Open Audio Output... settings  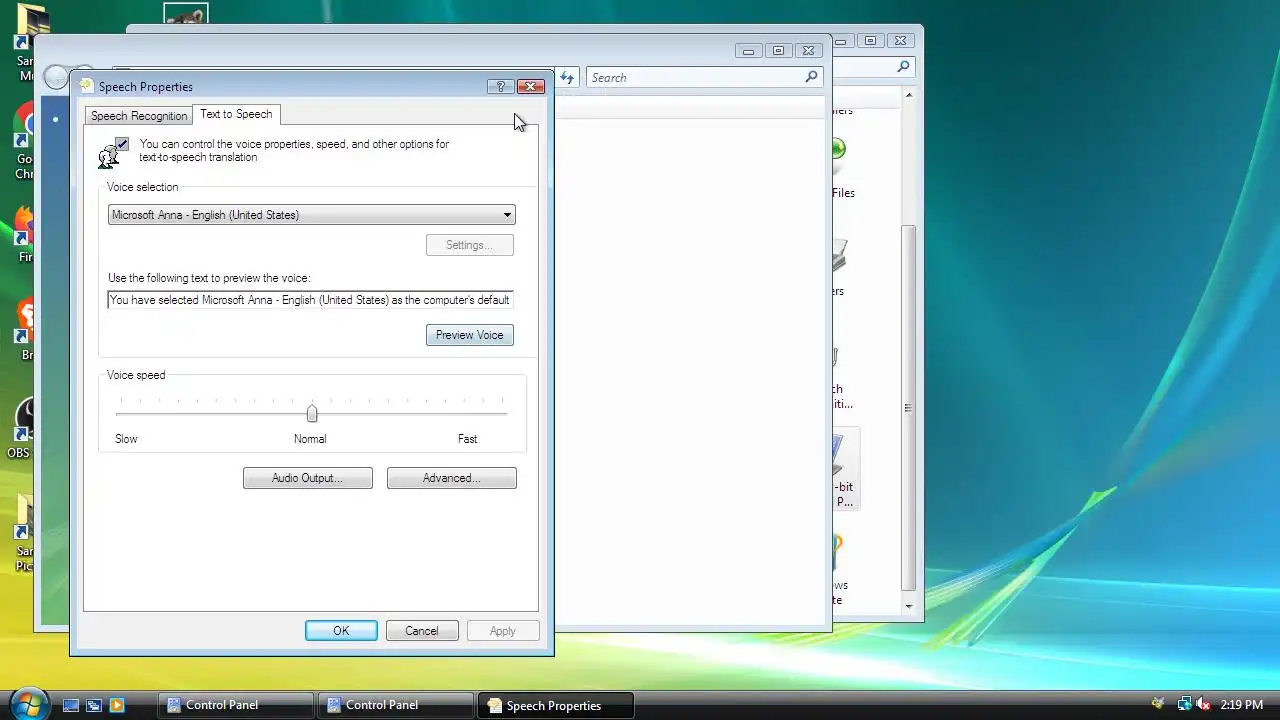click(307, 478)
